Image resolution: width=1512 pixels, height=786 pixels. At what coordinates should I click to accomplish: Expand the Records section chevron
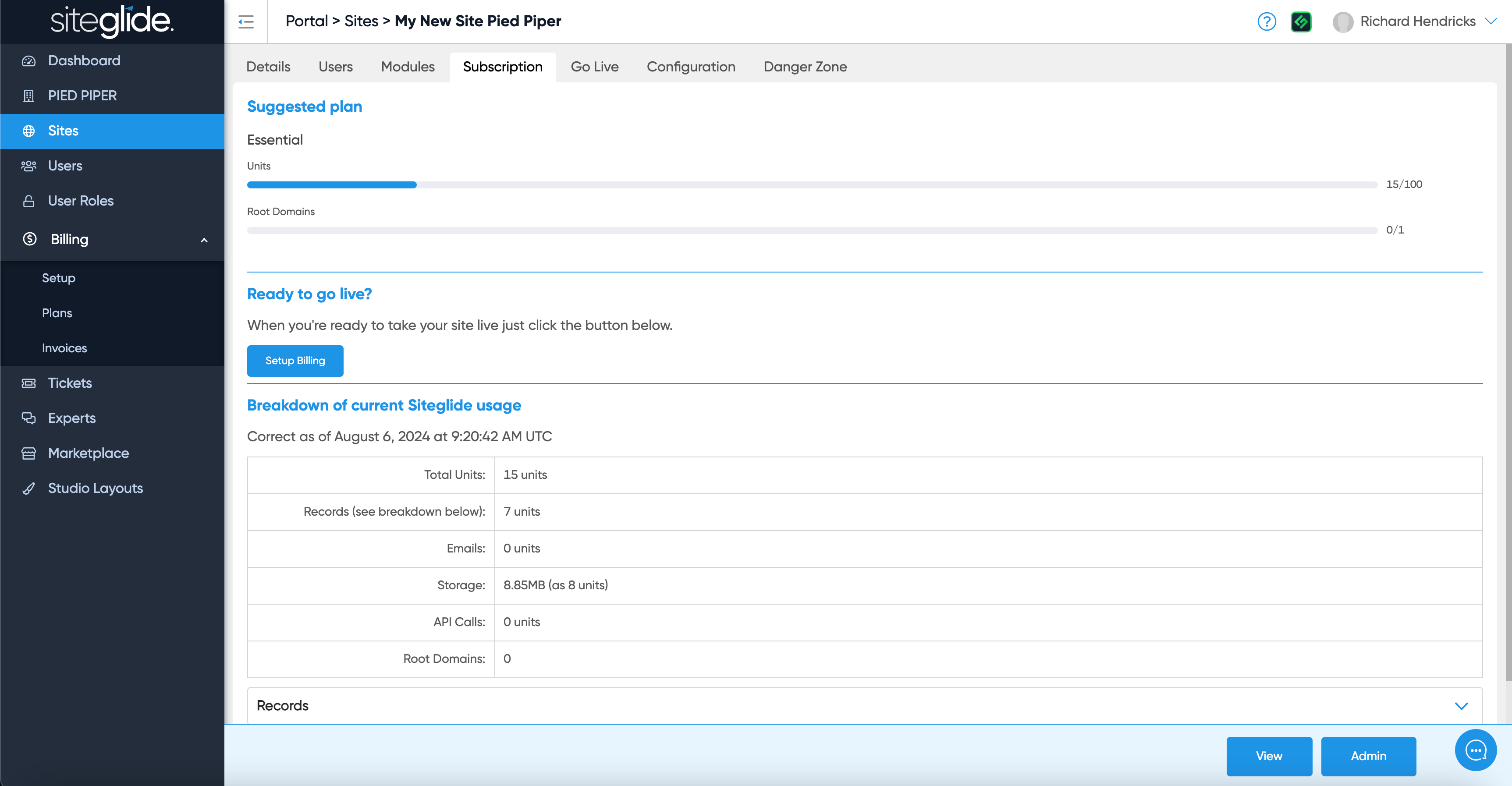point(1461,706)
